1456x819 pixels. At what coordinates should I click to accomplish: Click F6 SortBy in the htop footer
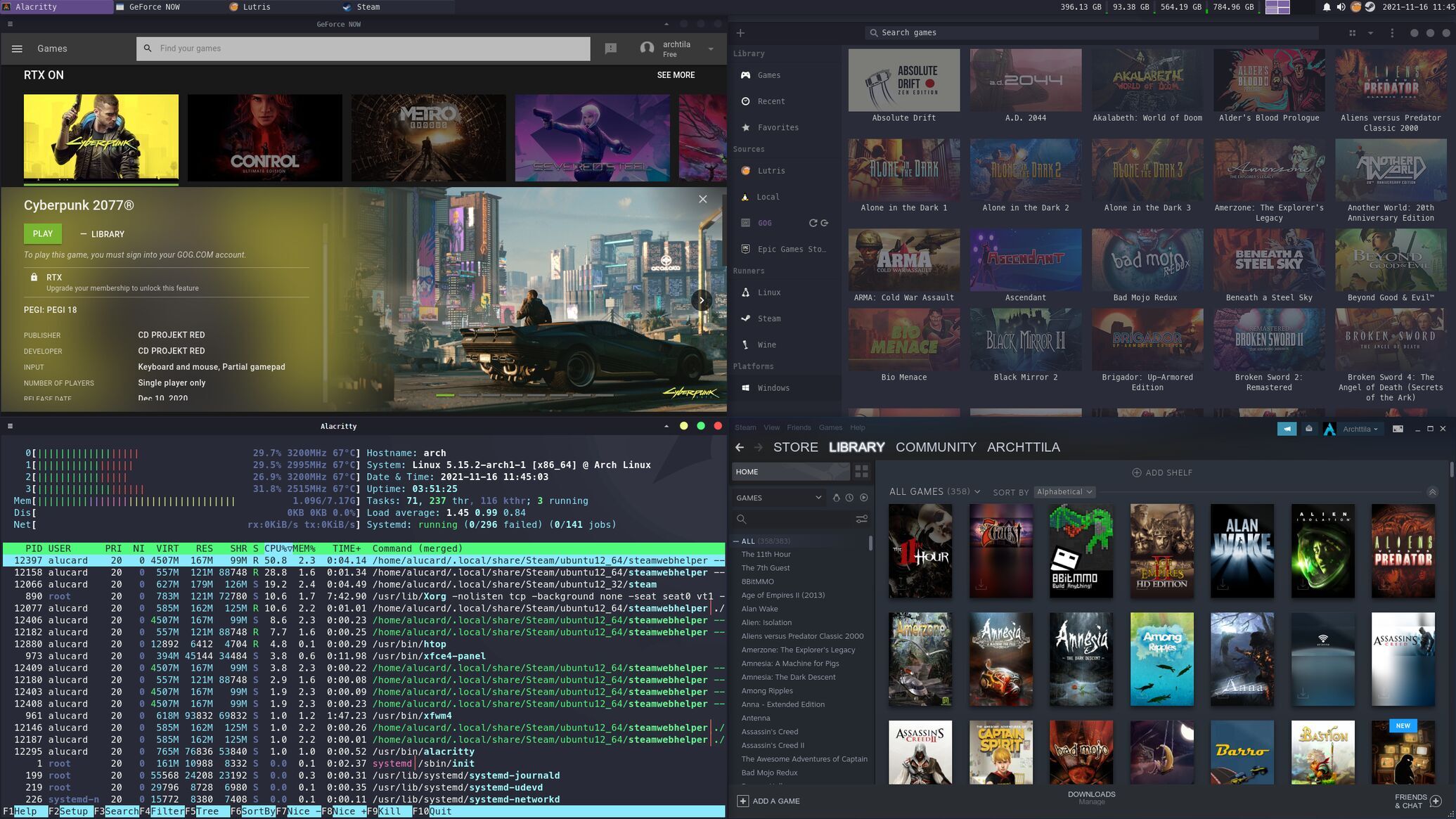(x=252, y=811)
